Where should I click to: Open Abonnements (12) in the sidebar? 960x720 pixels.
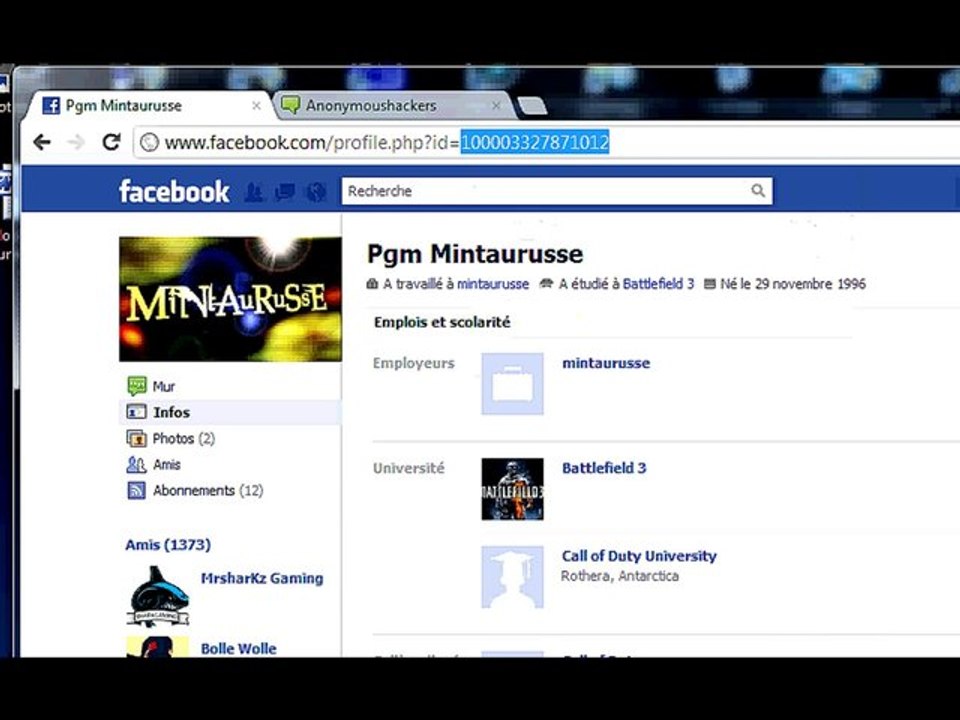pyautogui.click(x=208, y=490)
